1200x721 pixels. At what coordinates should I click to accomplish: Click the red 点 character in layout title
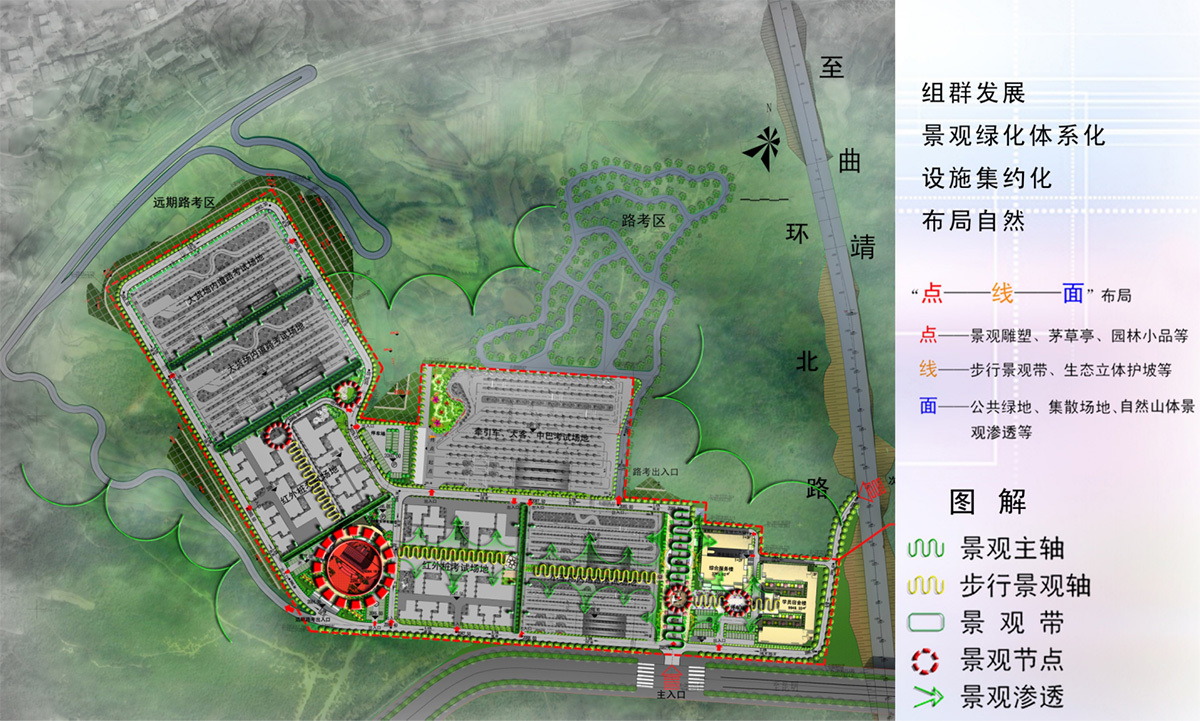tap(931, 293)
